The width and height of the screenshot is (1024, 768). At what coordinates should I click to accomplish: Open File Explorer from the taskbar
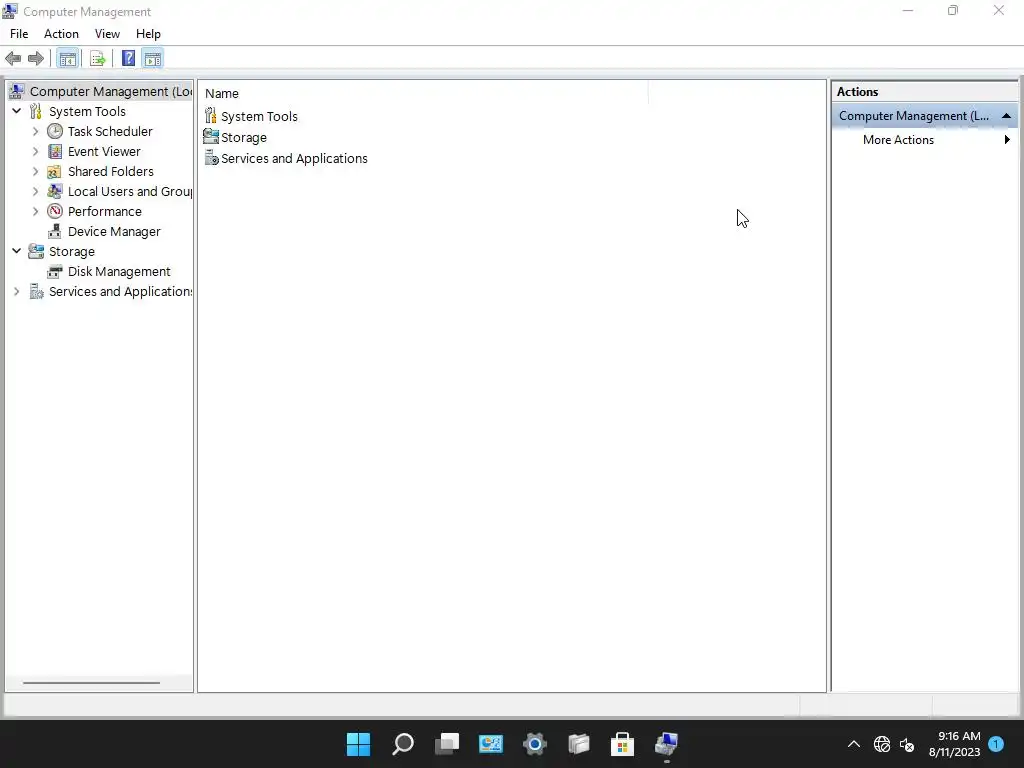click(579, 744)
